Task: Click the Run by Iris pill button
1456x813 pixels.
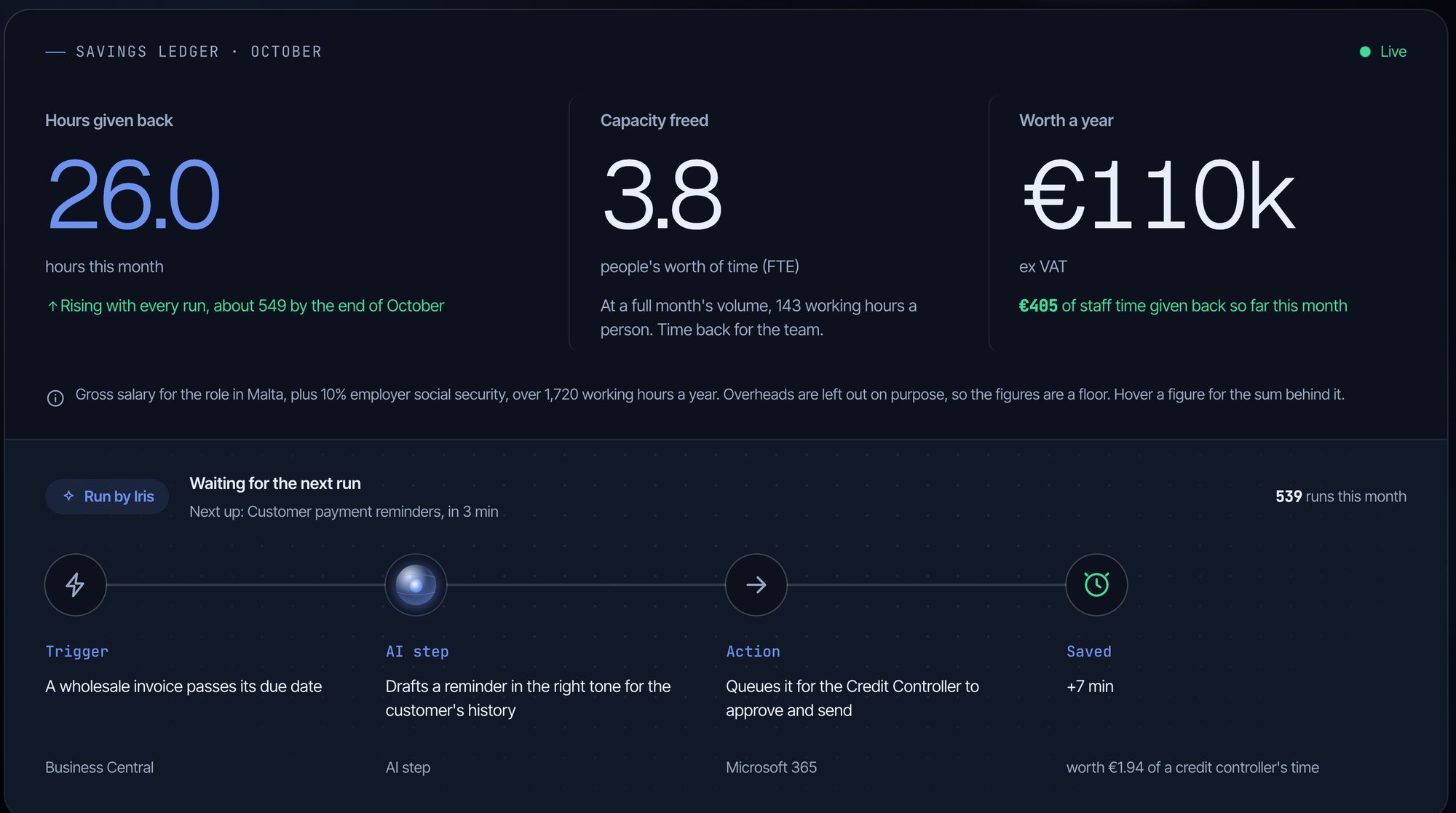Action: coord(107,496)
